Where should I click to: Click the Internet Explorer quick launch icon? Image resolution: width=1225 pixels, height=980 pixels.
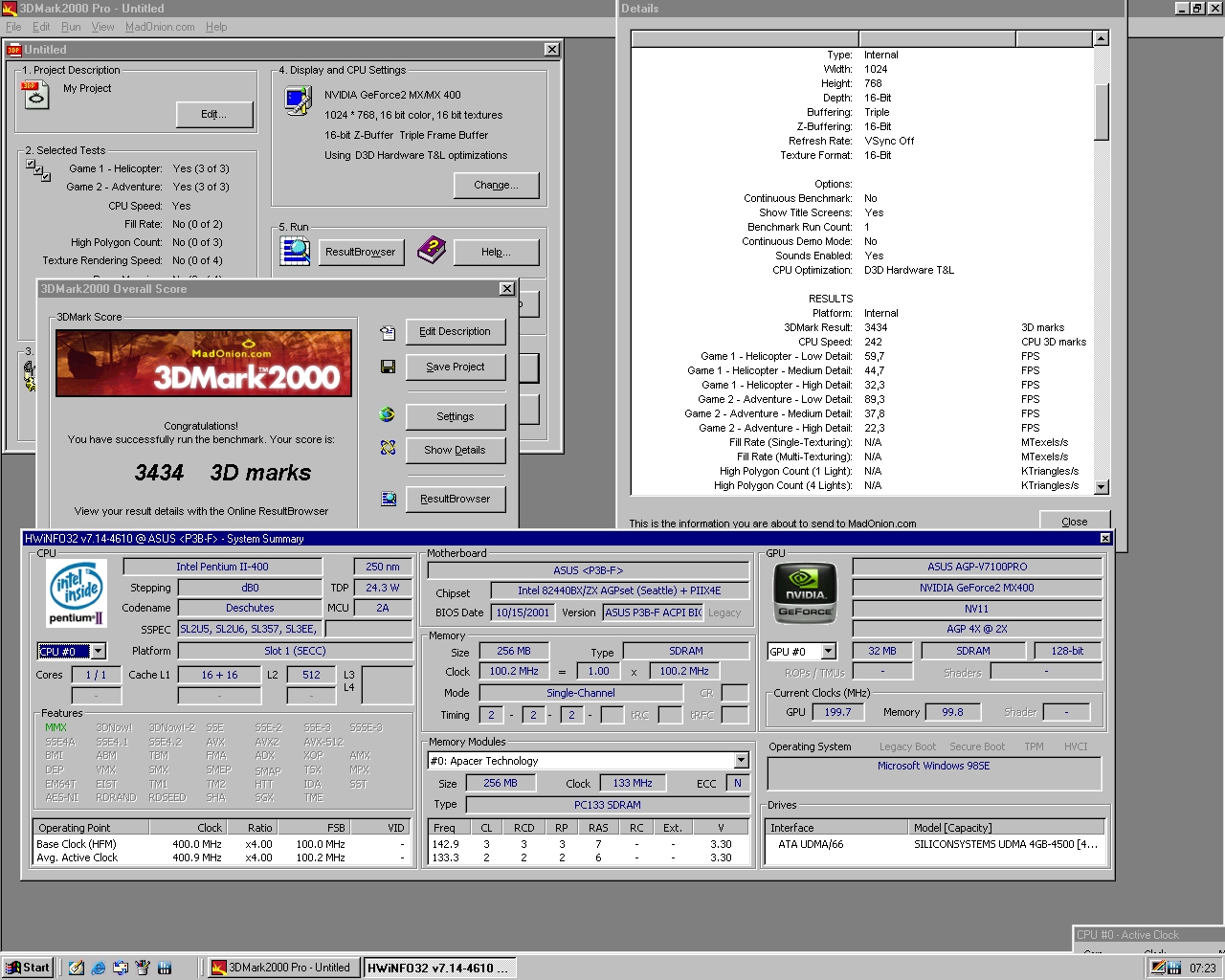click(99, 968)
